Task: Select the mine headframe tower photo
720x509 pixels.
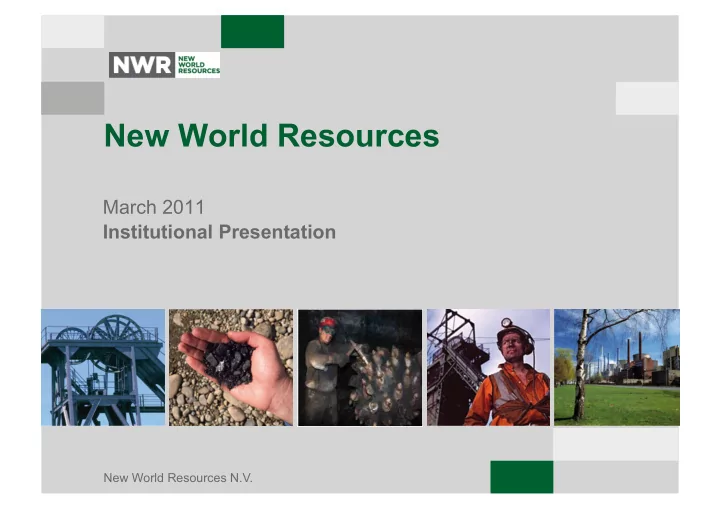Action: pyautogui.click(x=103, y=368)
